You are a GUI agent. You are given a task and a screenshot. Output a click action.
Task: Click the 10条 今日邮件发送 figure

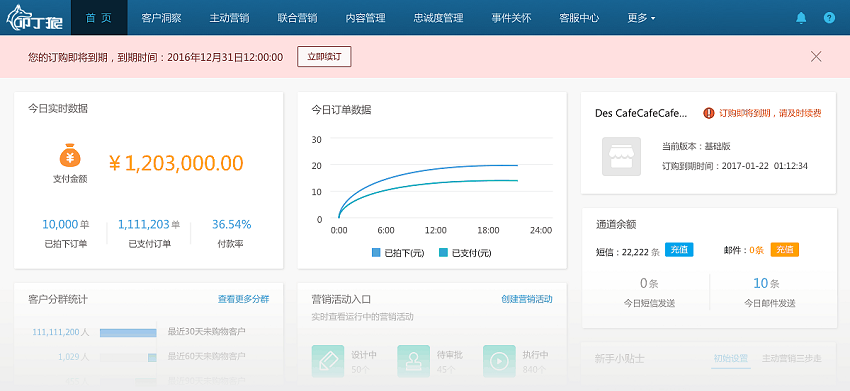[x=766, y=283]
